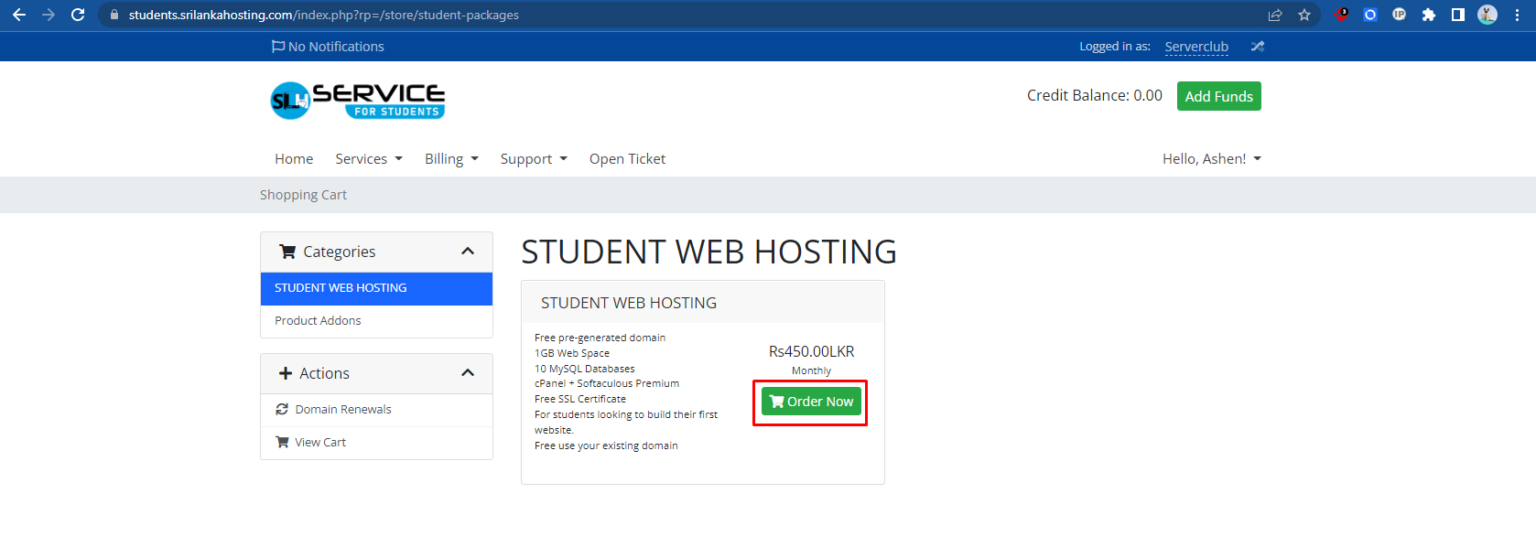The width and height of the screenshot is (1536, 558).
Task: Open the Support dropdown menu
Action: pyautogui.click(x=533, y=159)
